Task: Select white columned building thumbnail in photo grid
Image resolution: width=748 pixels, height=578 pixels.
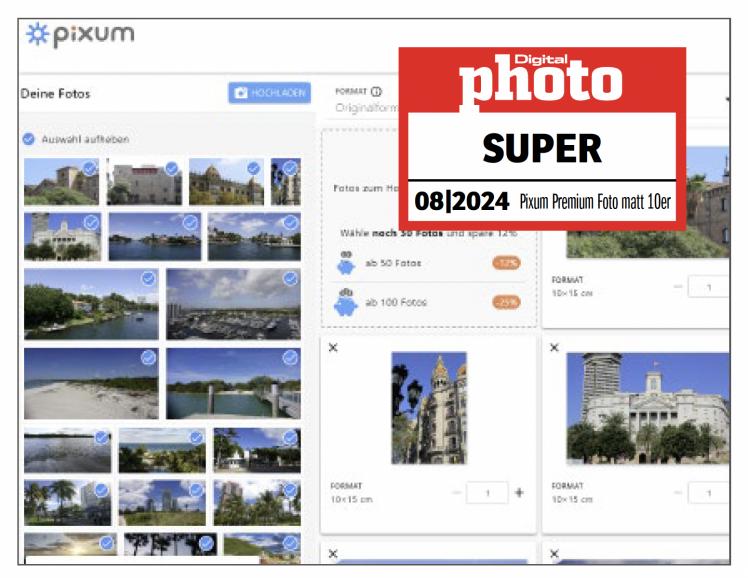Action: pos(62,237)
